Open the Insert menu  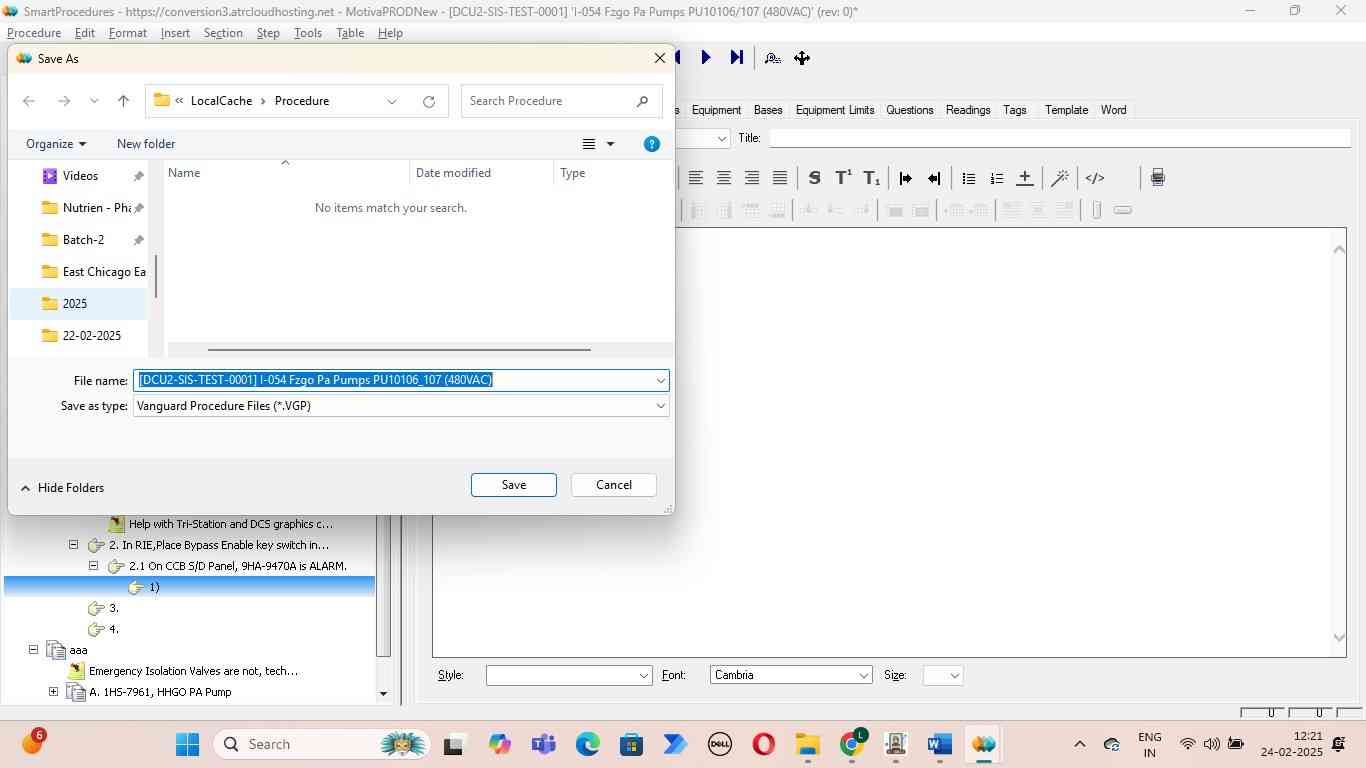pyautogui.click(x=175, y=33)
